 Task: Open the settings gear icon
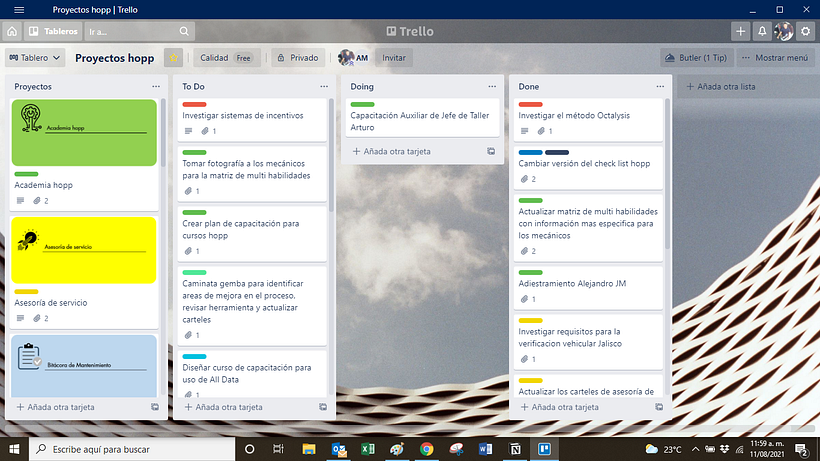(x=806, y=32)
